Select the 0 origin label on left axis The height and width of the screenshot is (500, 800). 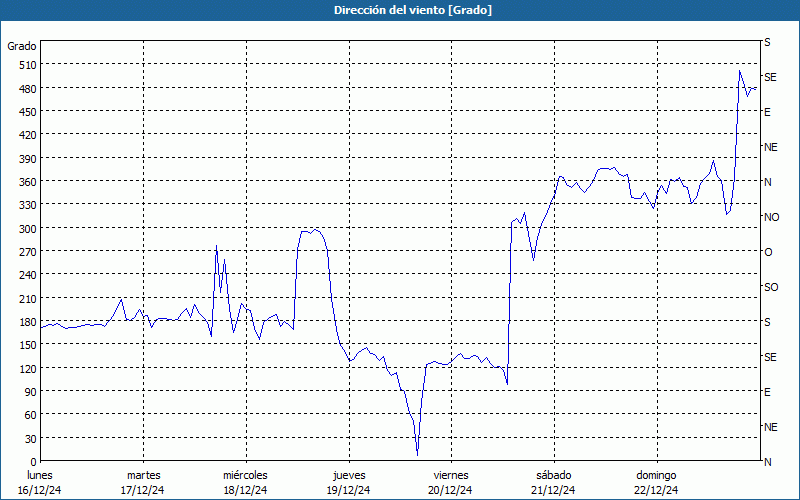[34, 462]
